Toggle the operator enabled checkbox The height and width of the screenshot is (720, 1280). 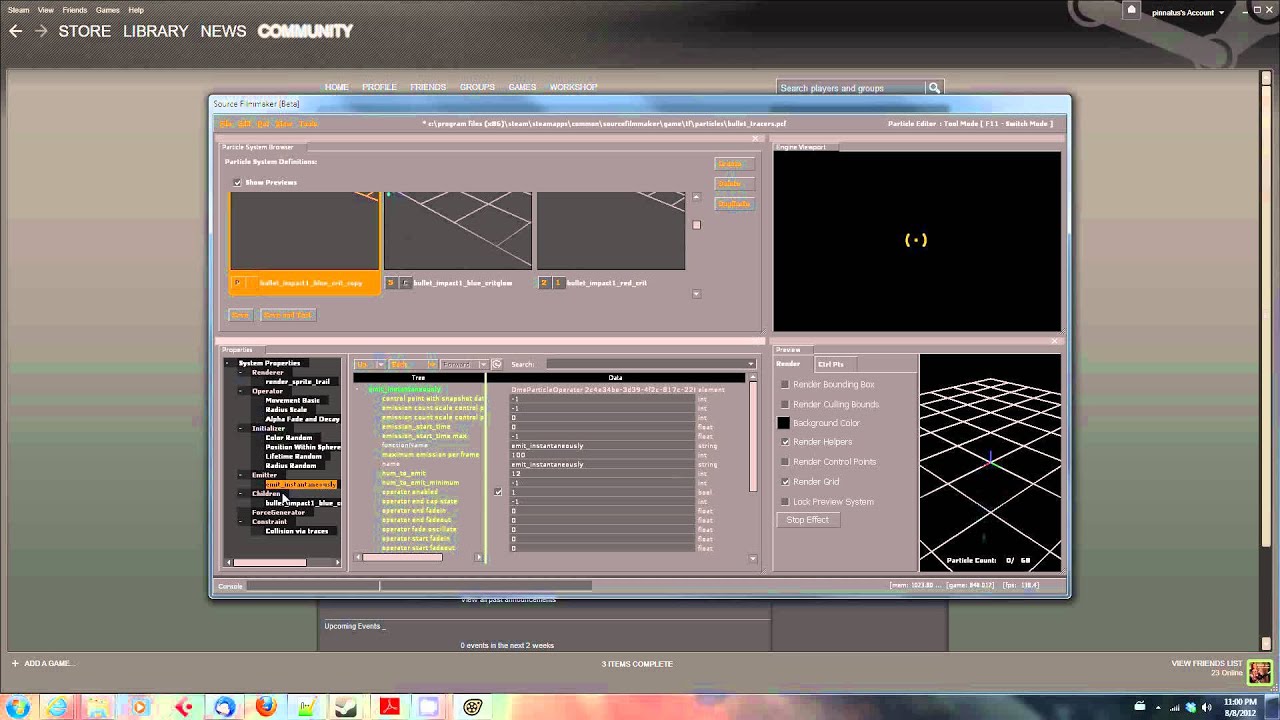[x=498, y=492]
